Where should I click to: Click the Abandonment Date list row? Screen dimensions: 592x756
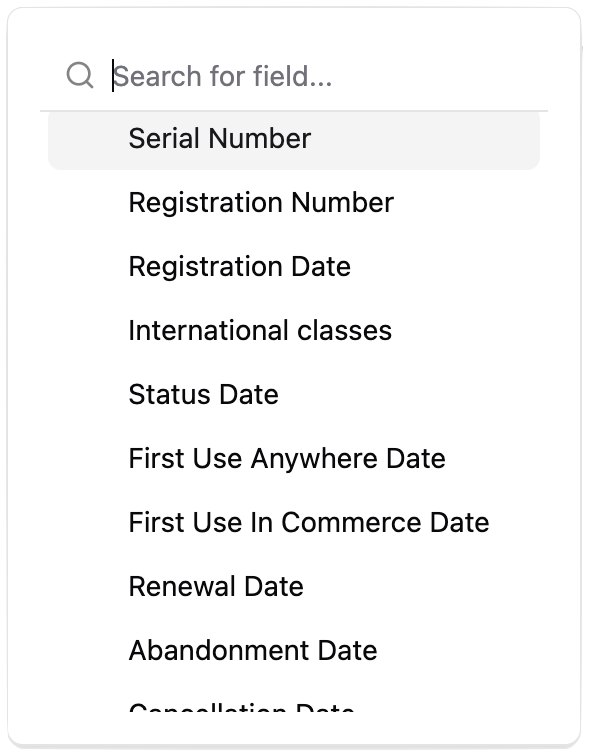point(294,650)
